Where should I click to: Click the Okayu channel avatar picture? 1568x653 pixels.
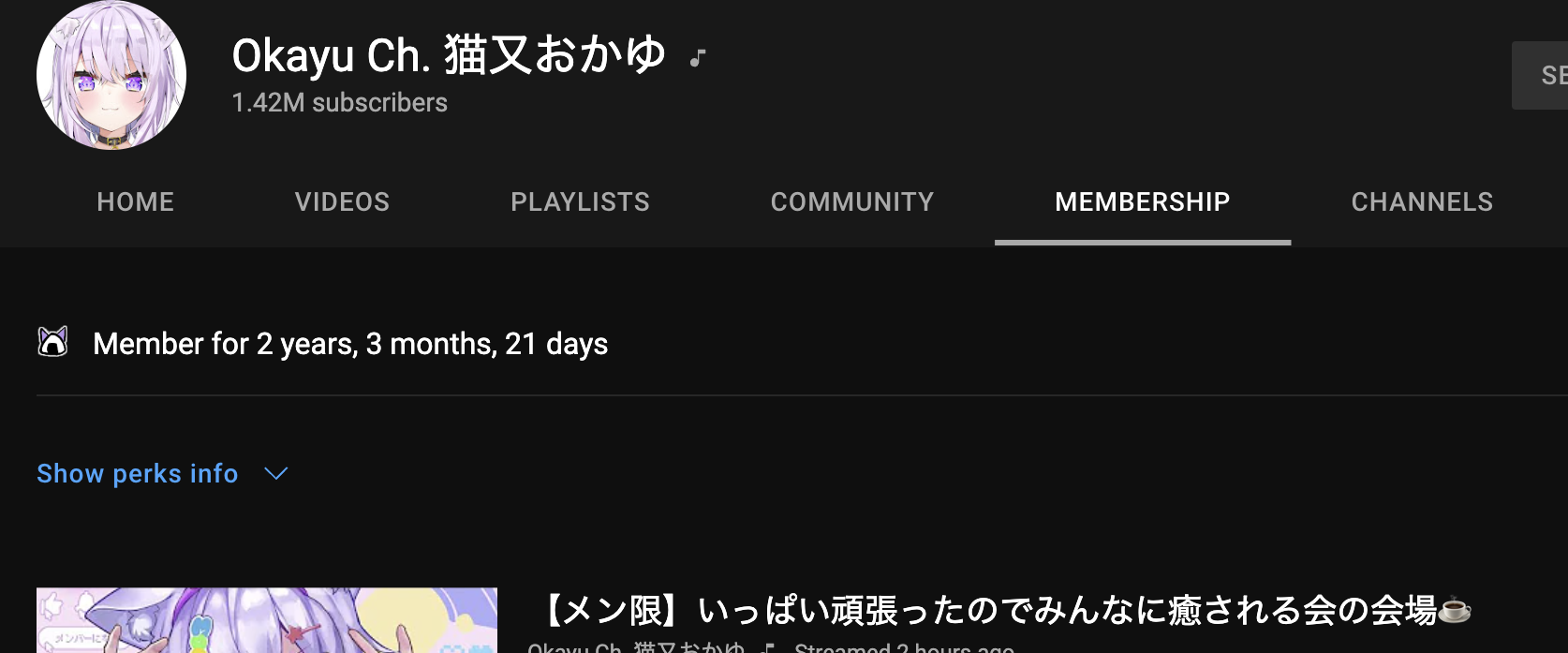(x=111, y=75)
